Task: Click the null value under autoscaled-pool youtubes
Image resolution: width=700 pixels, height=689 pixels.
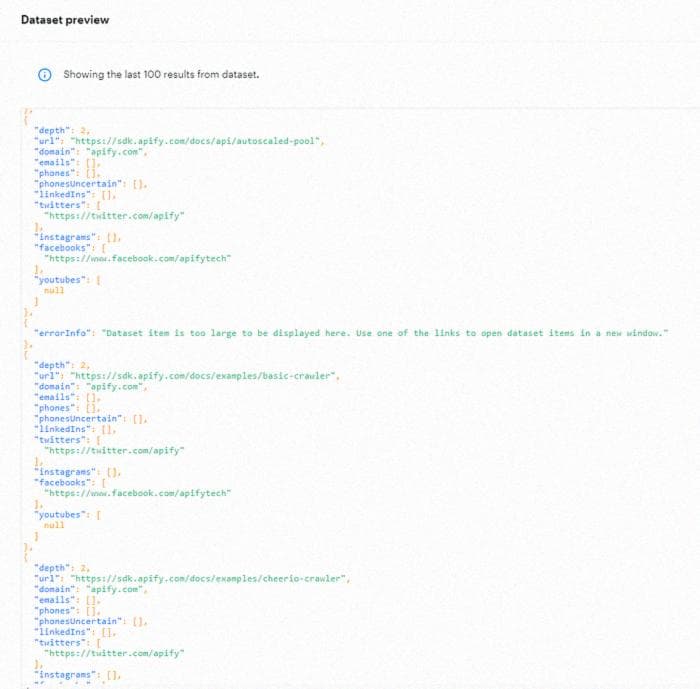Action: [54, 291]
